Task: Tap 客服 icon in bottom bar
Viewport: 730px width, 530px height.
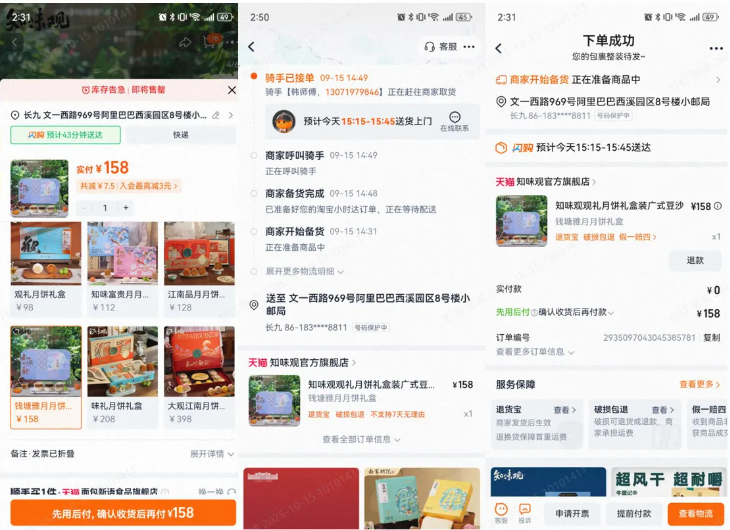Action: click(x=501, y=513)
